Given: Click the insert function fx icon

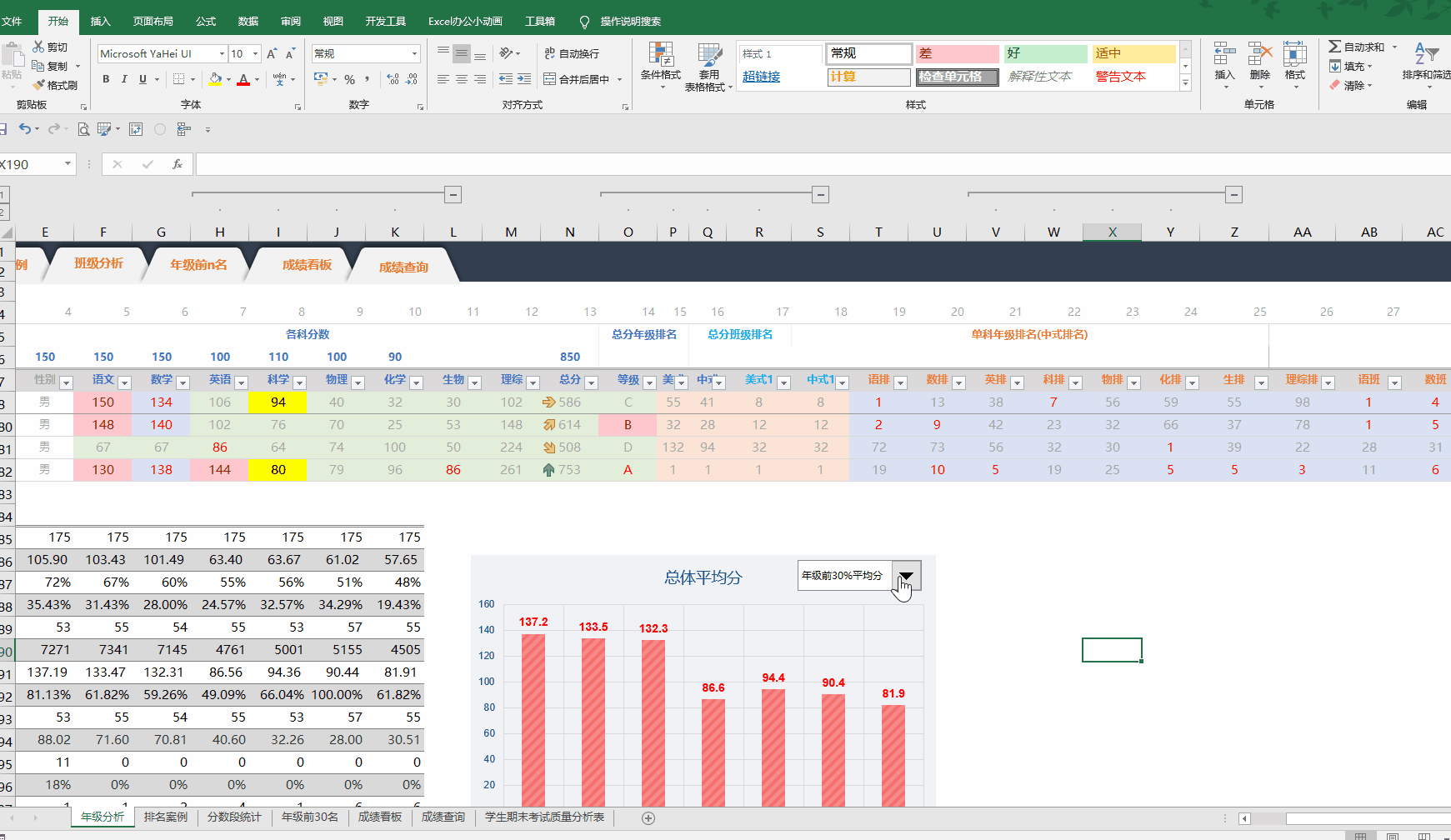Looking at the screenshot, I should coord(178,164).
